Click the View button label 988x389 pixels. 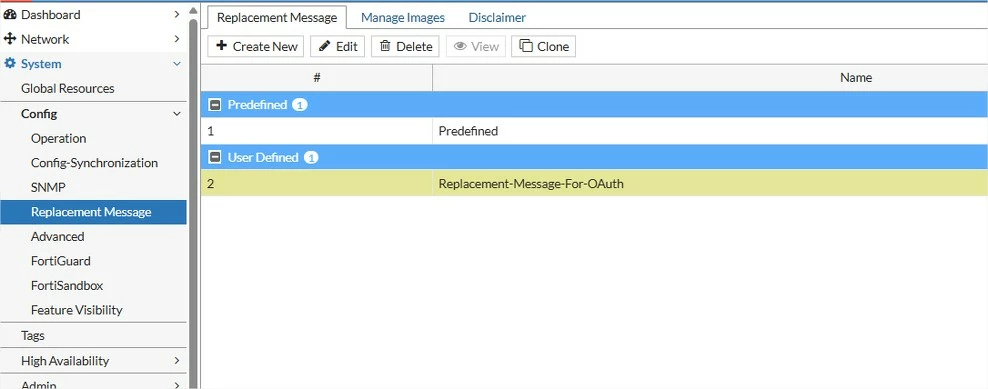pyautogui.click(x=485, y=46)
